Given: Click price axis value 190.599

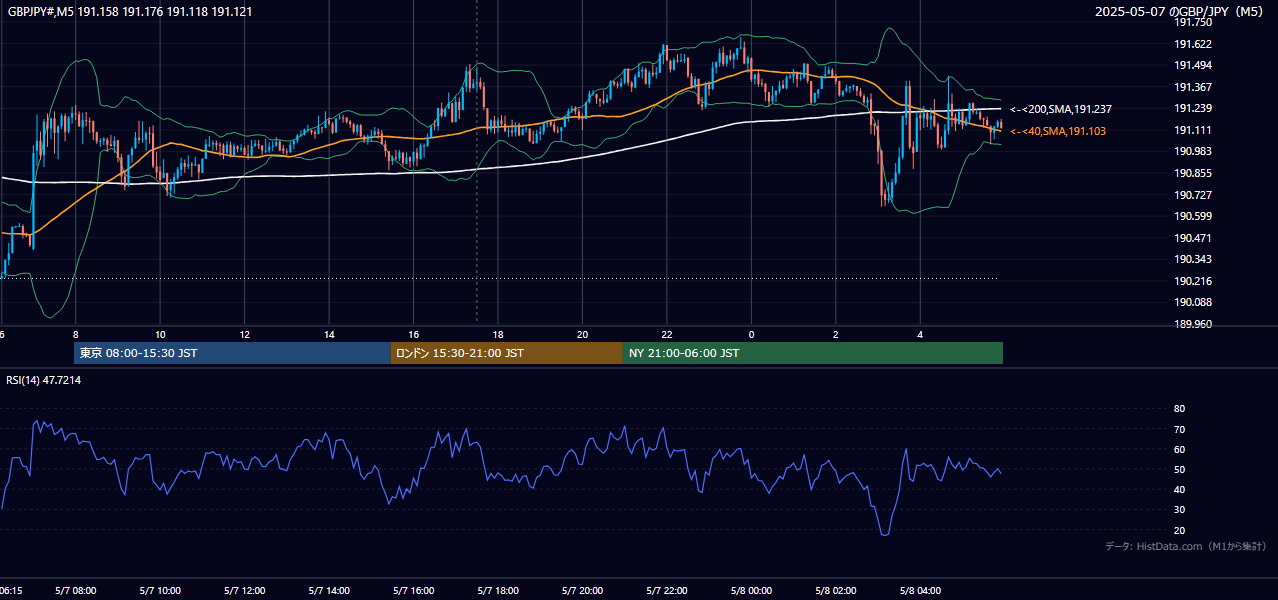Looking at the screenshot, I should point(1192,216).
